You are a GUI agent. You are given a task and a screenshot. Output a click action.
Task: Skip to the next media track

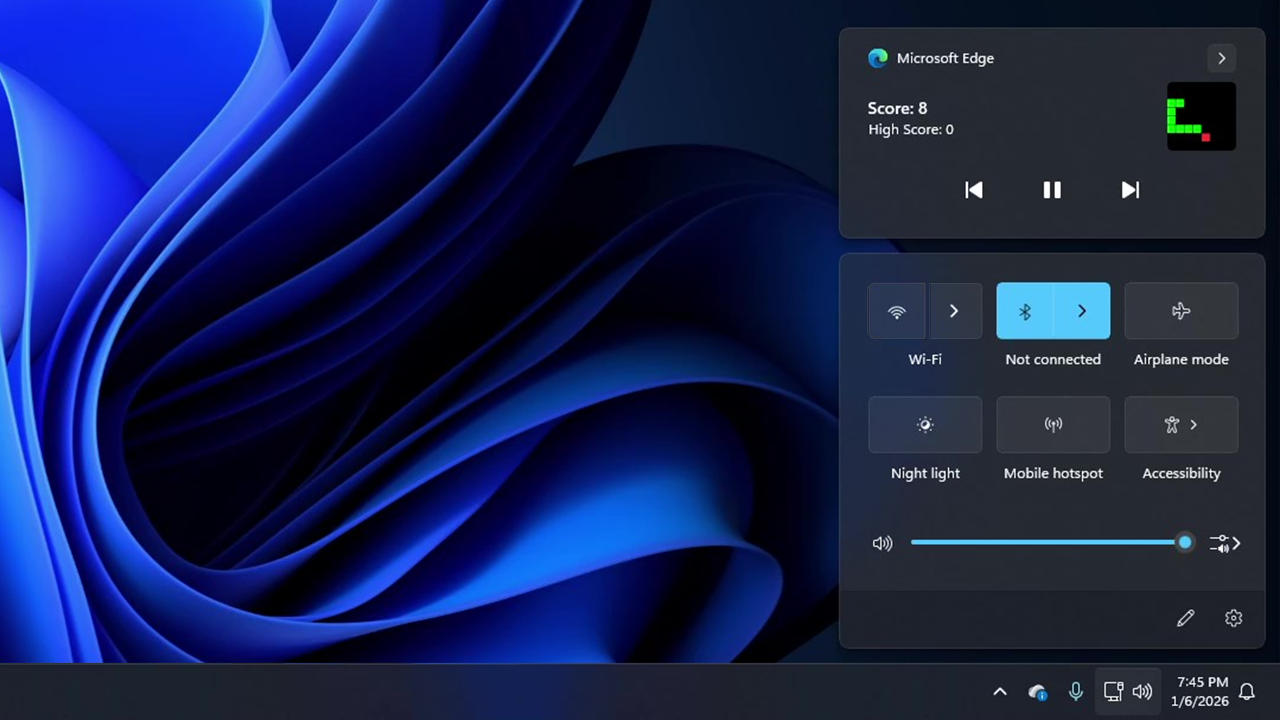coord(1130,190)
